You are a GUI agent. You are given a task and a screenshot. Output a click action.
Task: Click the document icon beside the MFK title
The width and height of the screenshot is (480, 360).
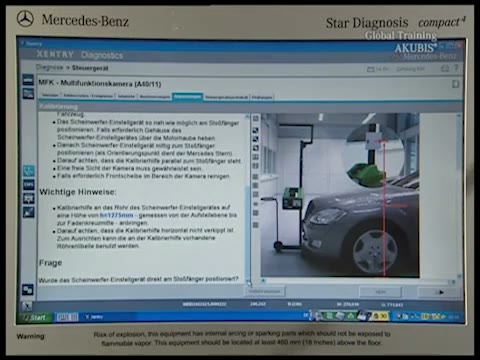455,84
